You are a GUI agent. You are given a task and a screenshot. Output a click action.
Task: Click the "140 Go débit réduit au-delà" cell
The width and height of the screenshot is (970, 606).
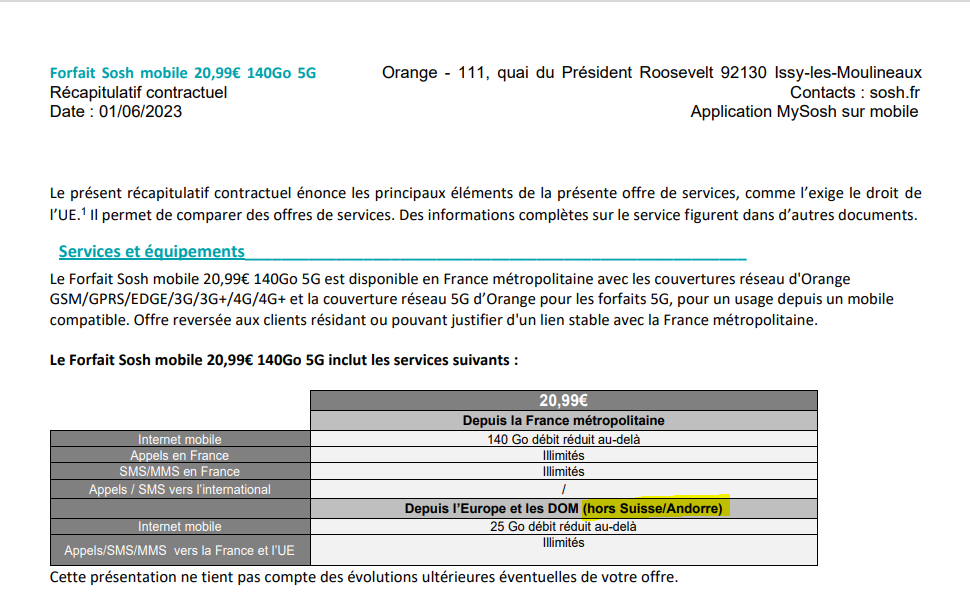[564, 439]
